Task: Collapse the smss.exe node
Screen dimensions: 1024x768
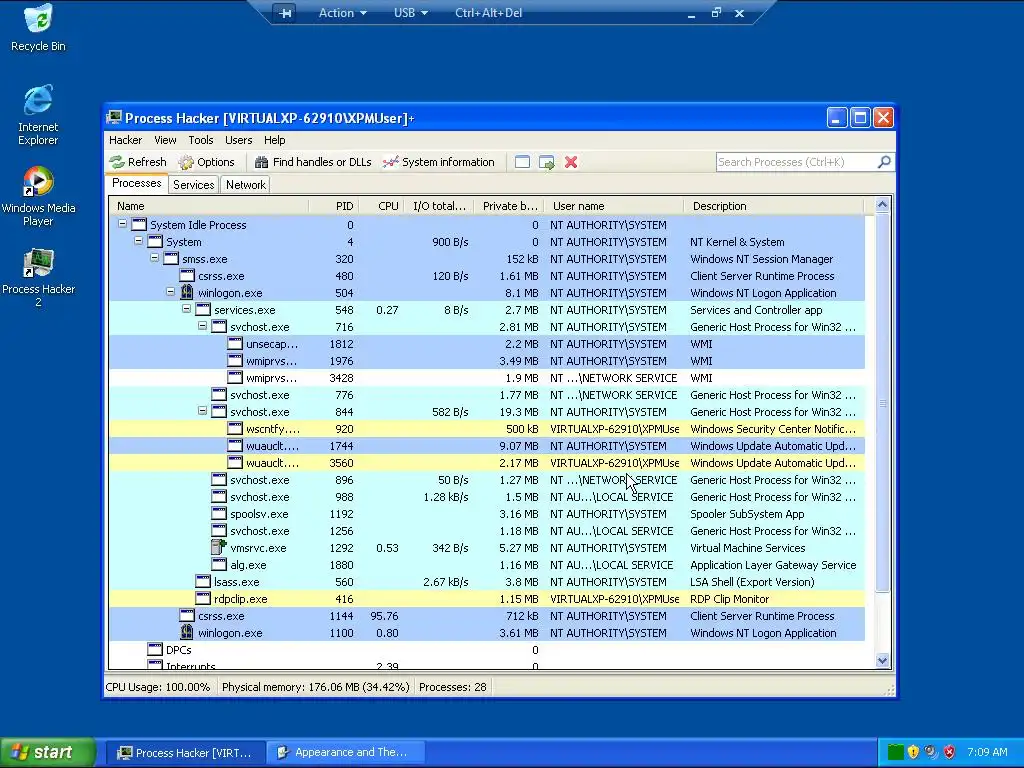Action: [x=154, y=257]
